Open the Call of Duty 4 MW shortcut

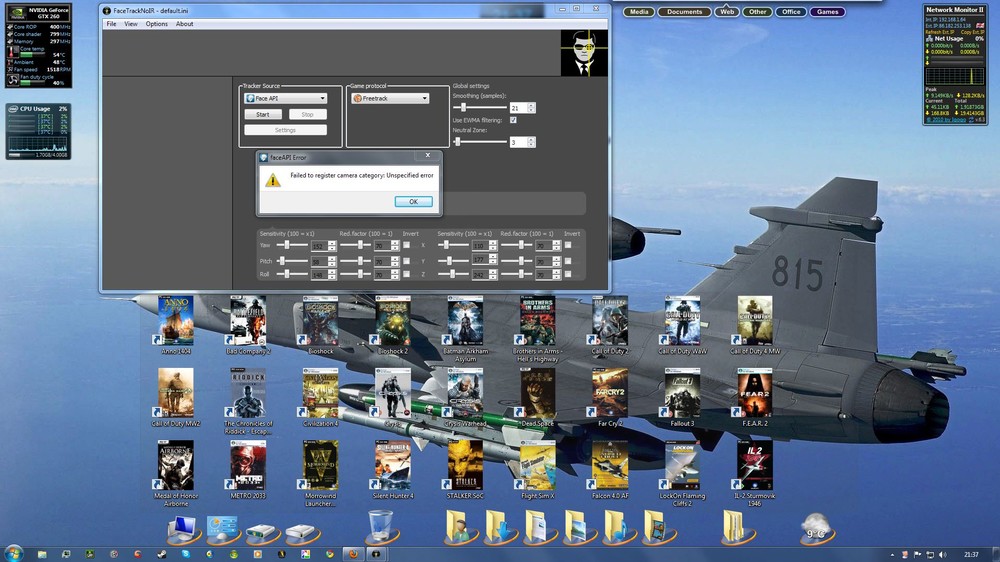tap(755, 325)
